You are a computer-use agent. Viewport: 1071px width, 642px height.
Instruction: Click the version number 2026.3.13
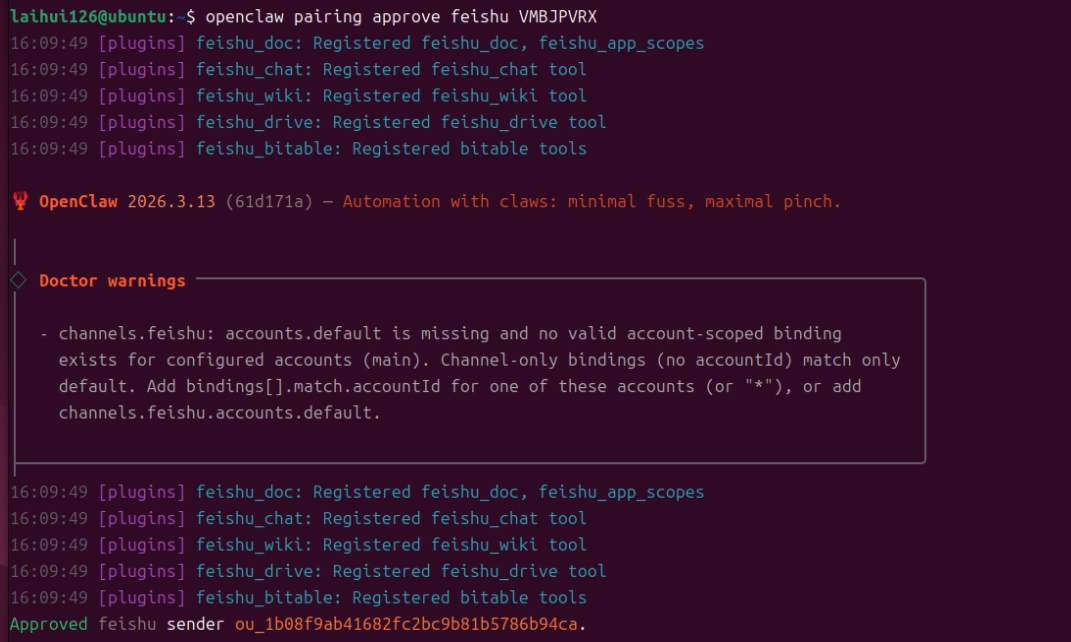tap(171, 202)
